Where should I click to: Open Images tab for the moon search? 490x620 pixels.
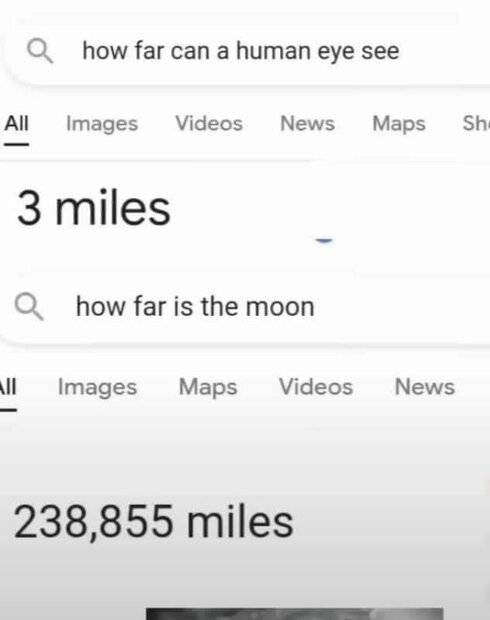tap(97, 387)
